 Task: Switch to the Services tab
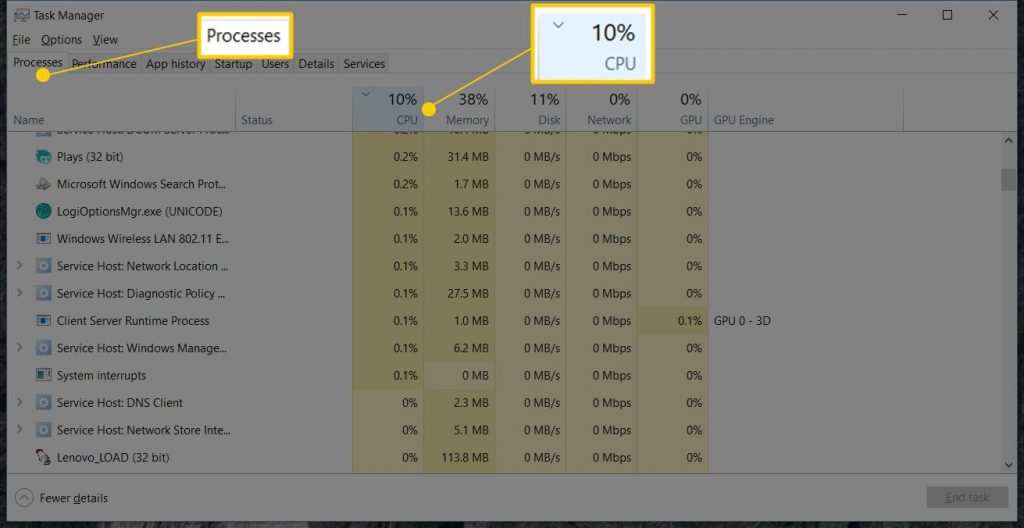(x=364, y=64)
